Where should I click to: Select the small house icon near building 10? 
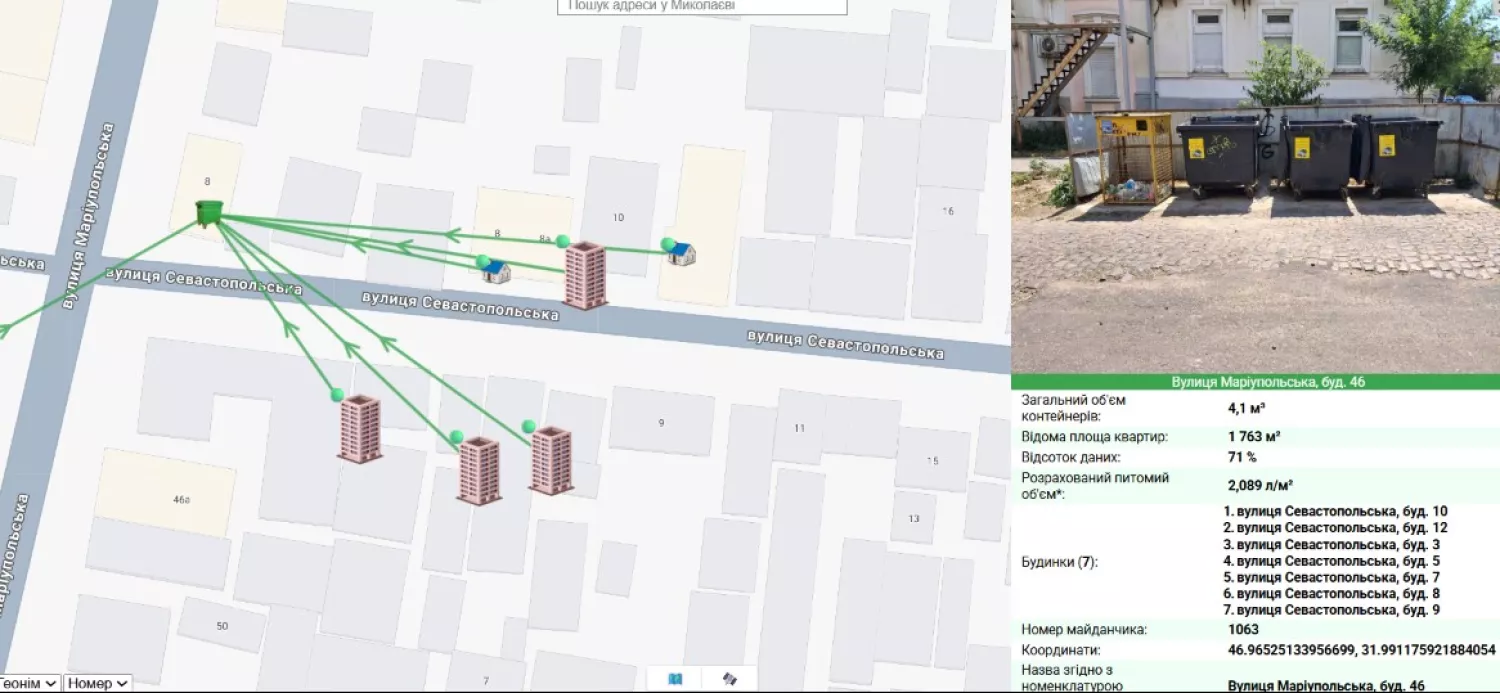coord(682,253)
